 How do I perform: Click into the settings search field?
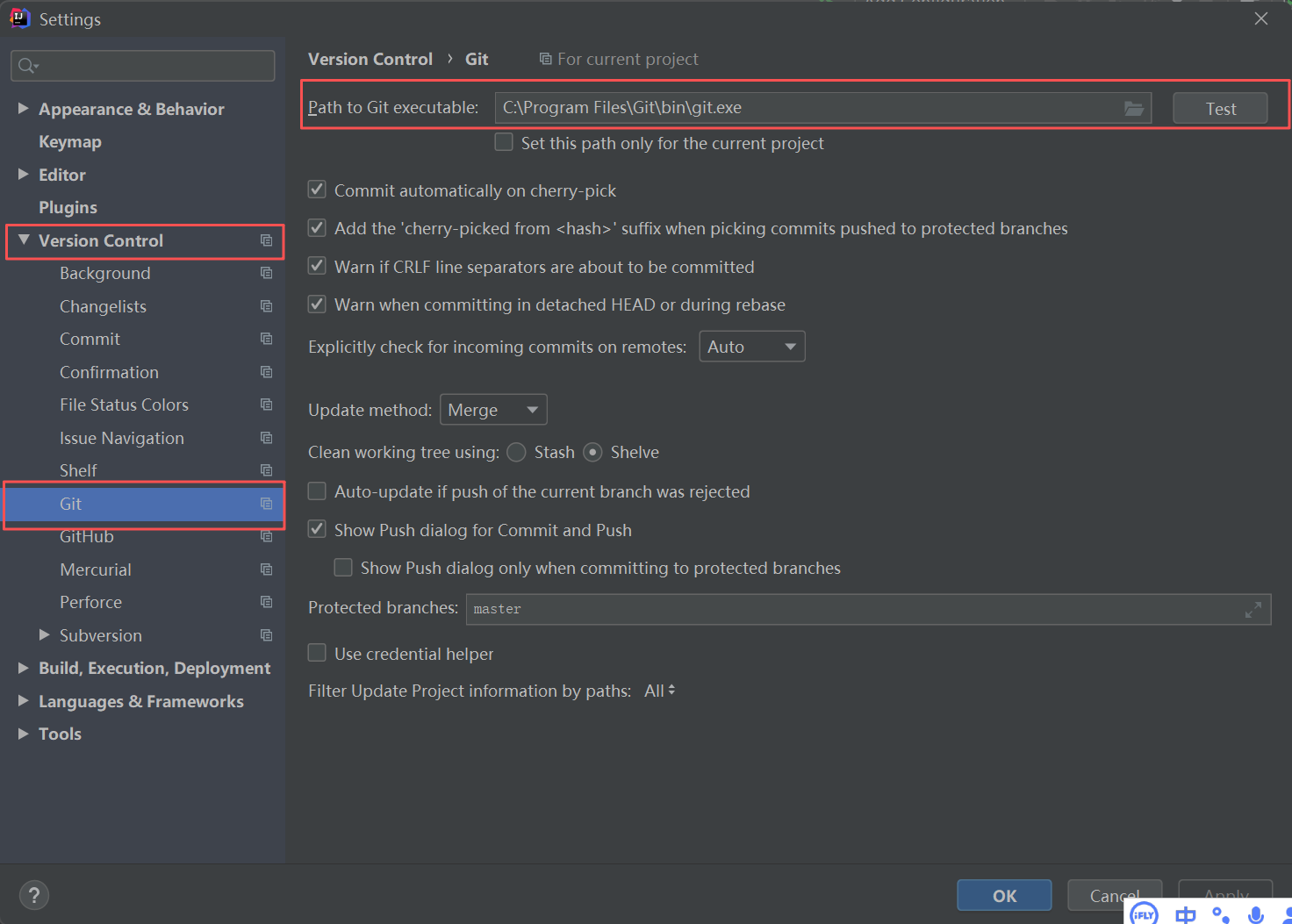(142, 66)
